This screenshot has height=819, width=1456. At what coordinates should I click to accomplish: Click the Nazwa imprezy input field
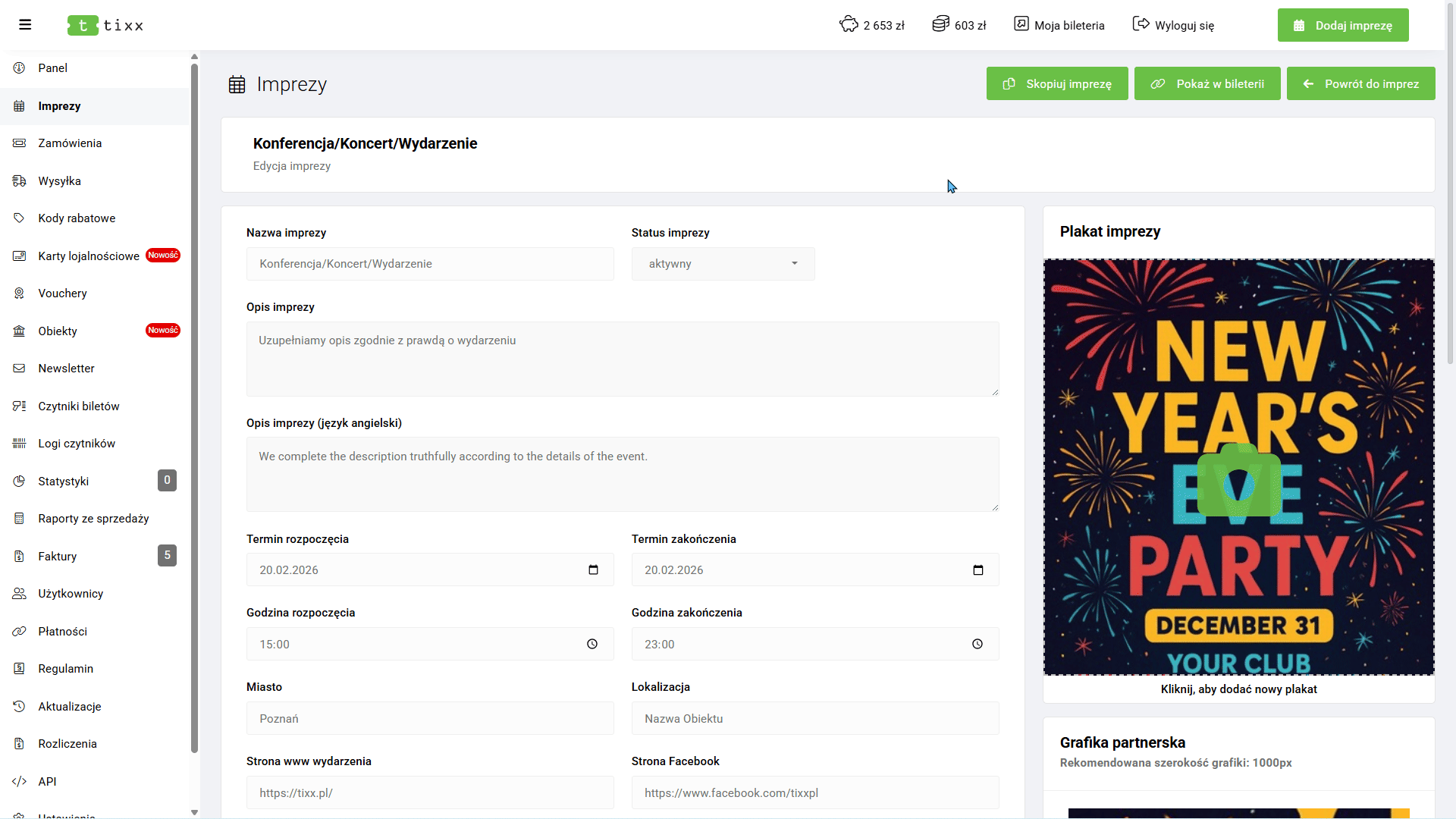click(430, 264)
